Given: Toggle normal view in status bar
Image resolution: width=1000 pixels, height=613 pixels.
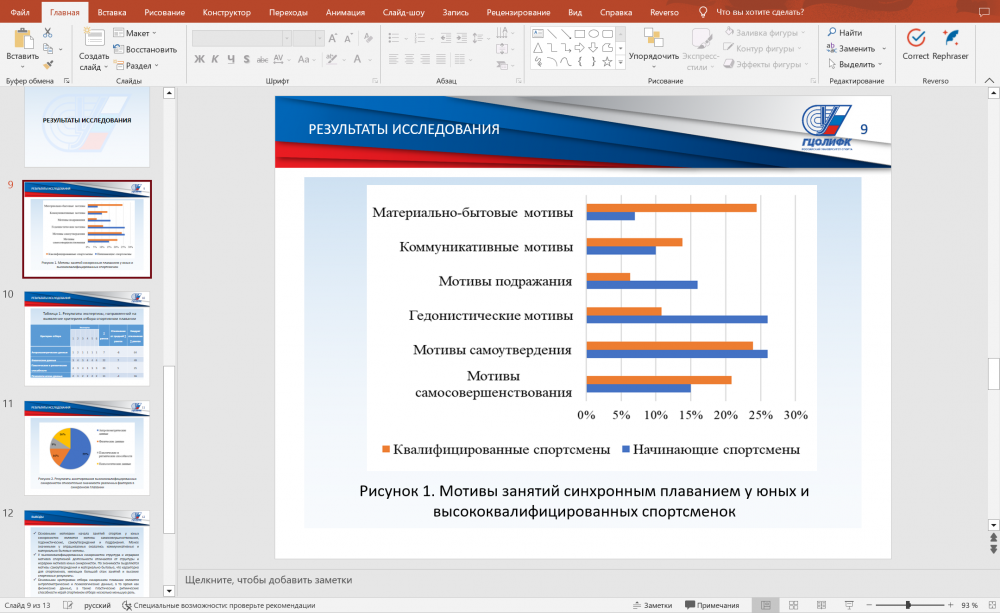Looking at the screenshot, I should [x=766, y=605].
